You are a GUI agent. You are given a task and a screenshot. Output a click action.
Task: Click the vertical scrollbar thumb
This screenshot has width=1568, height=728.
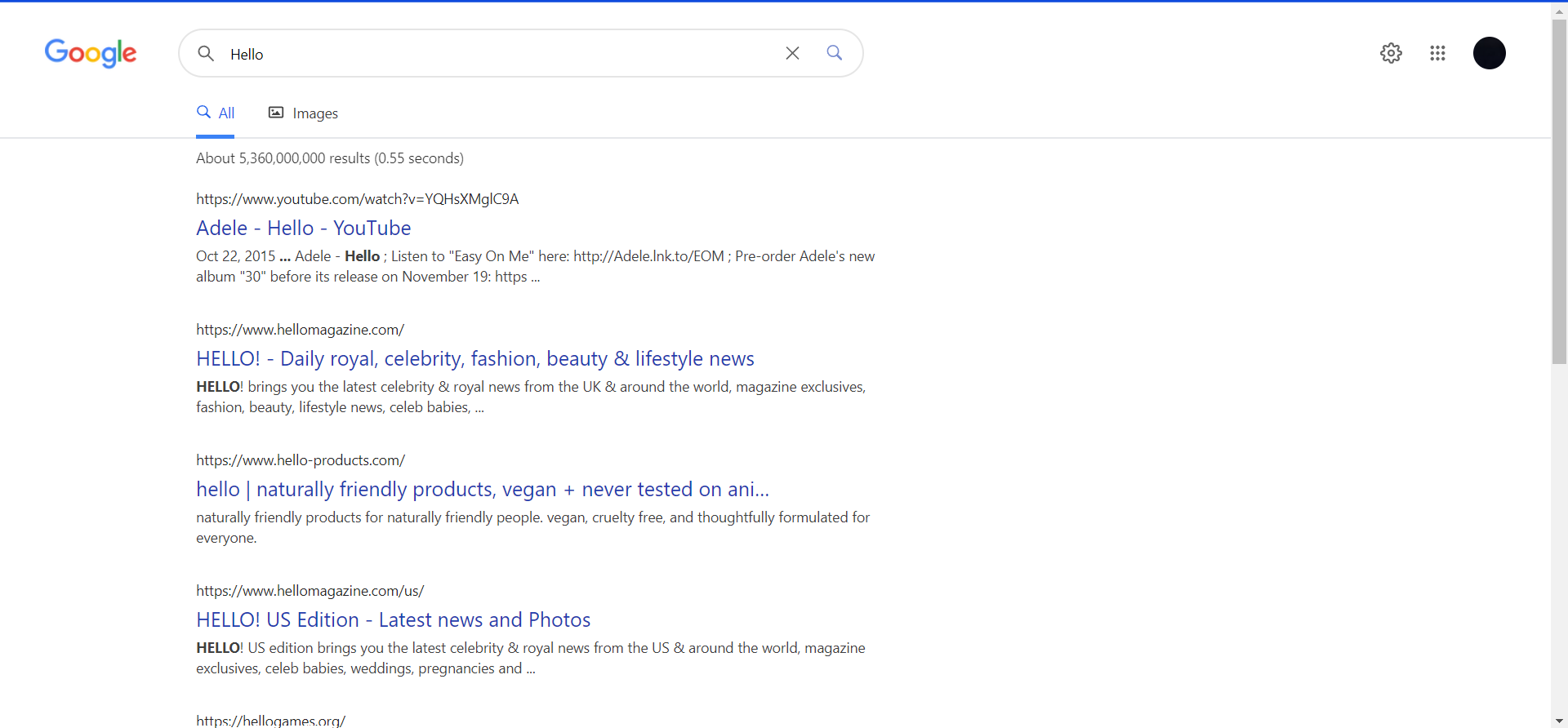pyautogui.click(x=1560, y=192)
